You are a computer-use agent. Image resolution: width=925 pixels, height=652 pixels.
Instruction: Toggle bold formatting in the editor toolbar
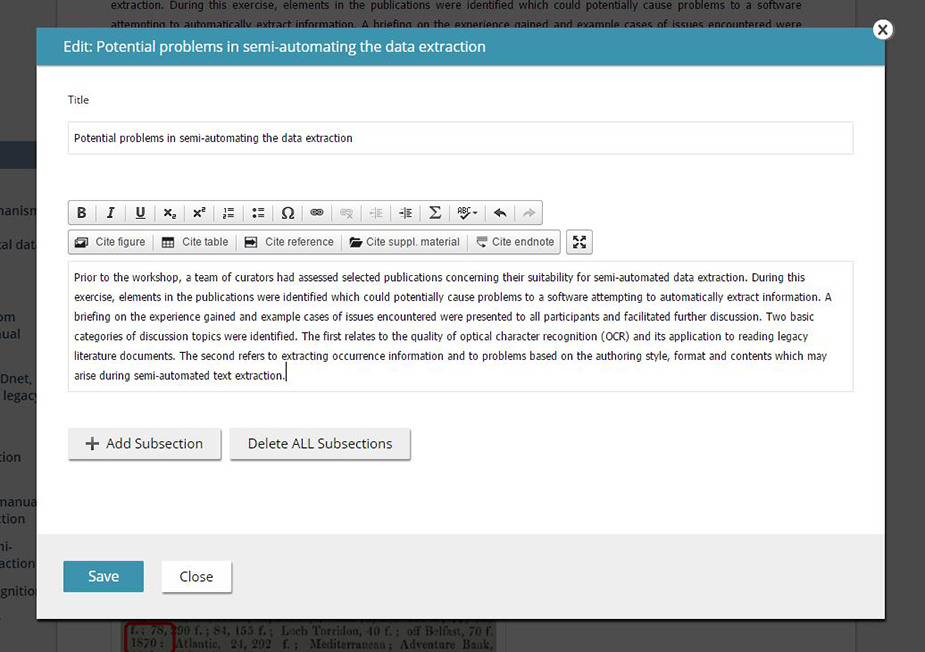82,213
